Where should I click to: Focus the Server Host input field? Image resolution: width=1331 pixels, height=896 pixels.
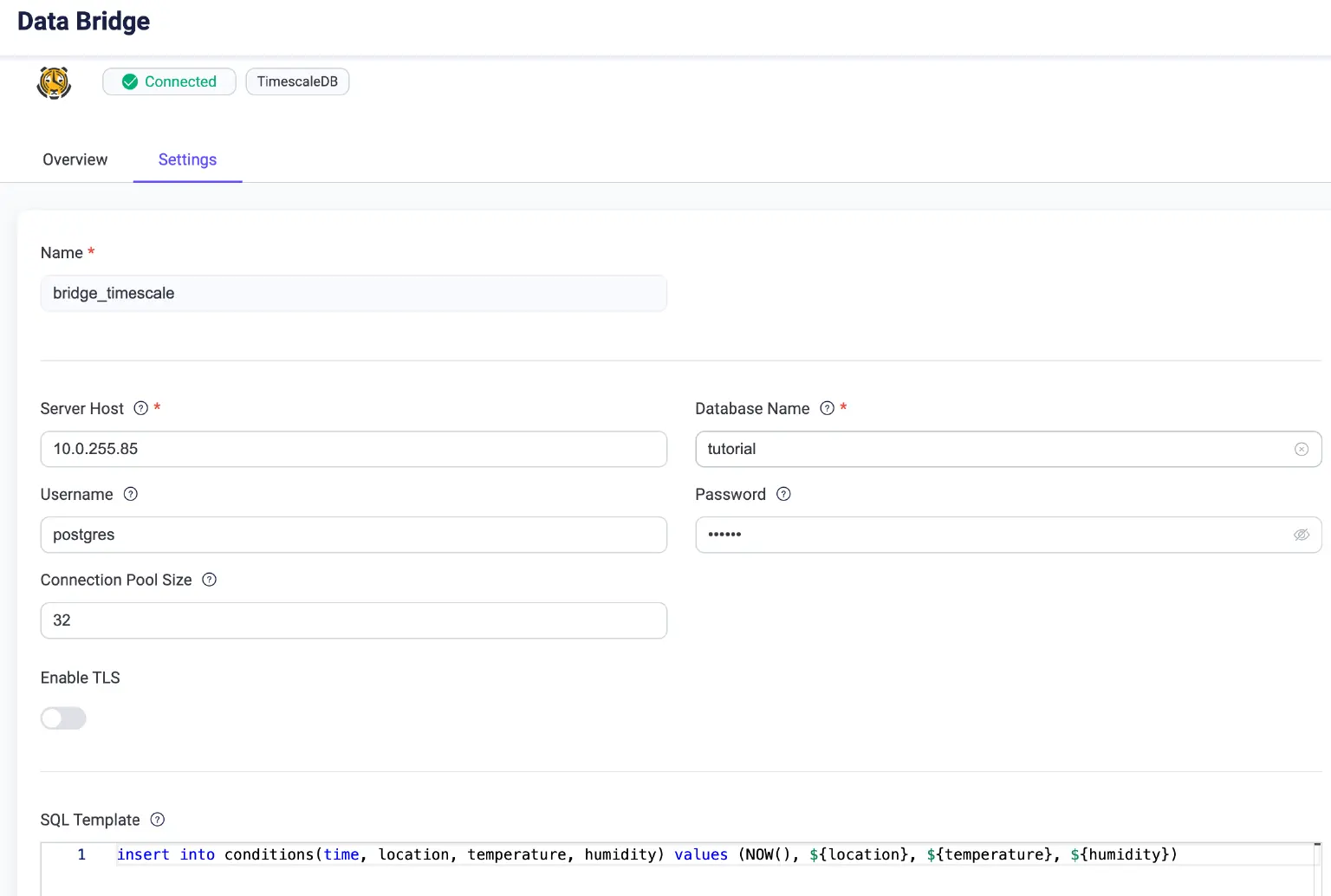pos(353,449)
